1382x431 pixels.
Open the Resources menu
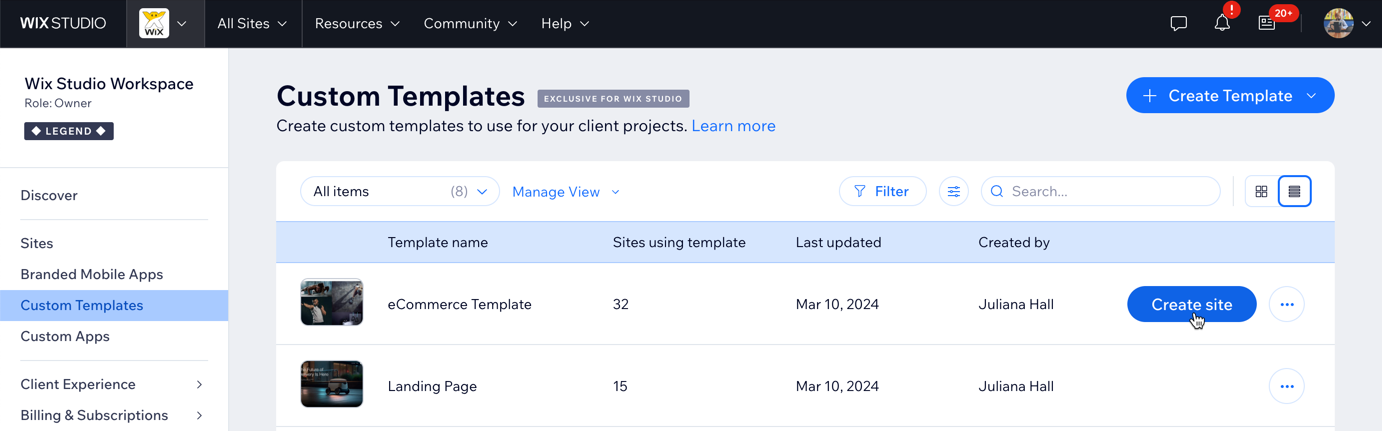coord(357,23)
